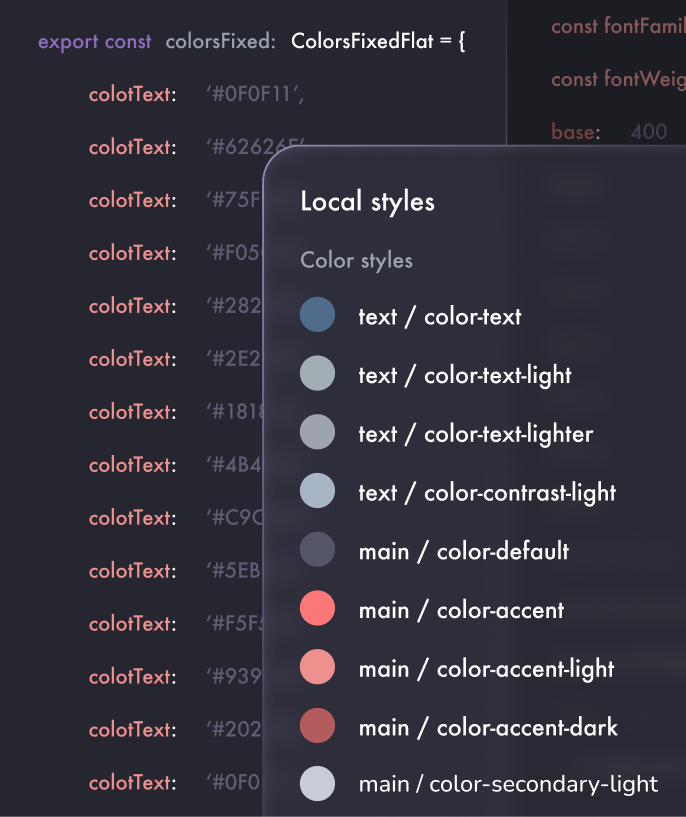The width and height of the screenshot is (686, 817).
Task: Select the color-text-light swatch circle
Action: click(317, 375)
